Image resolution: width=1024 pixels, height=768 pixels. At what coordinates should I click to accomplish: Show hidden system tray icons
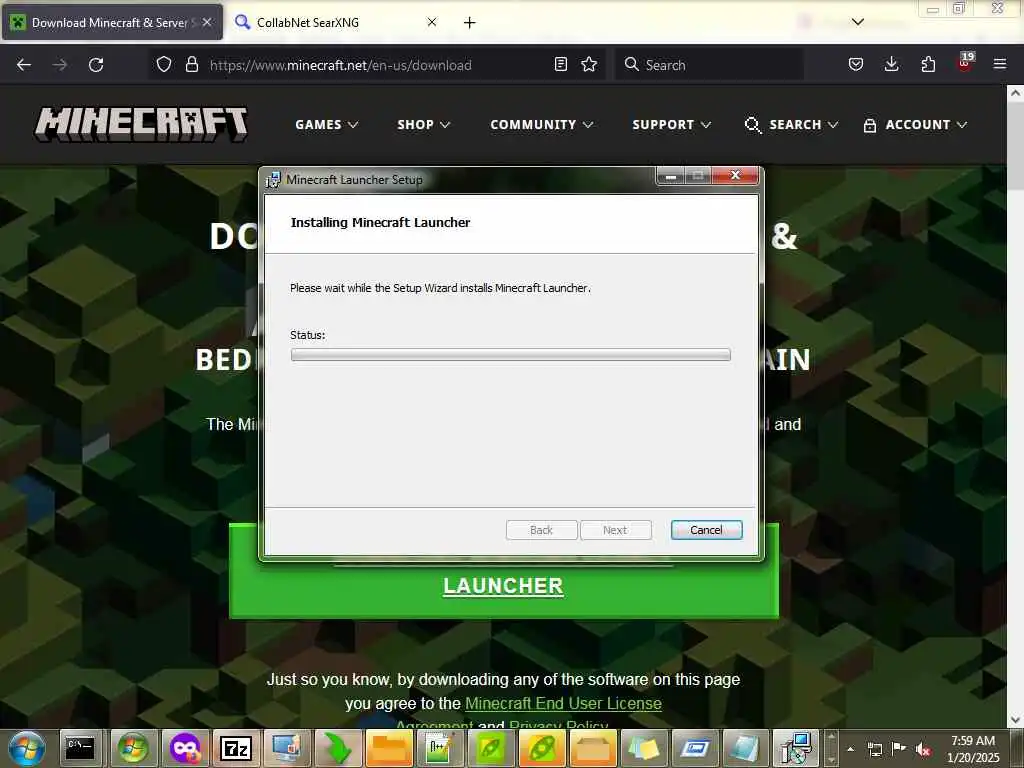coord(850,748)
